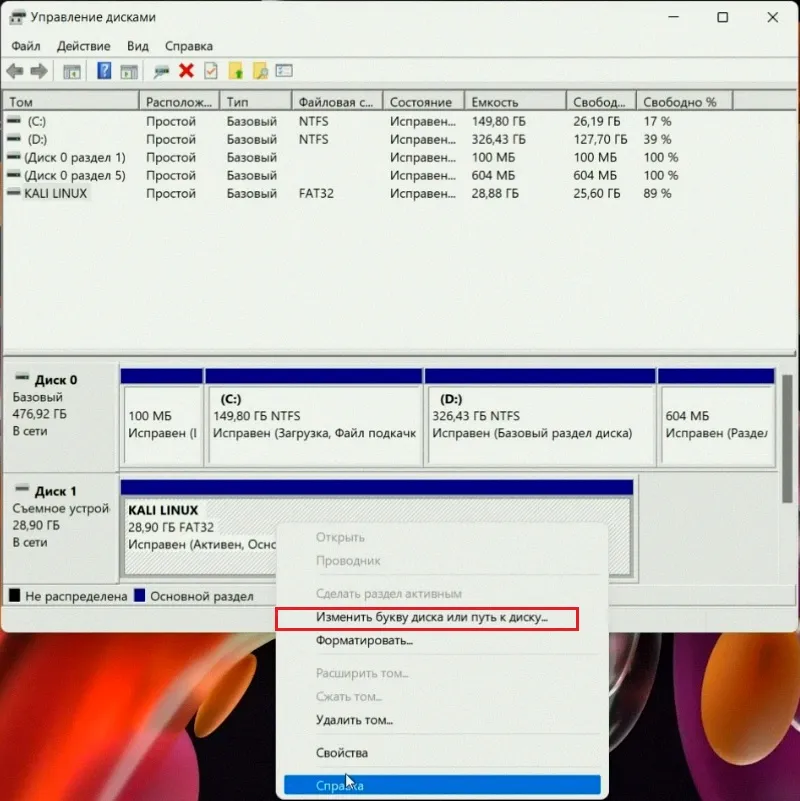Sort by the Тип column header
Image resolution: width=800 pixels, height=801 pixels.
click(x=256, y=102)
